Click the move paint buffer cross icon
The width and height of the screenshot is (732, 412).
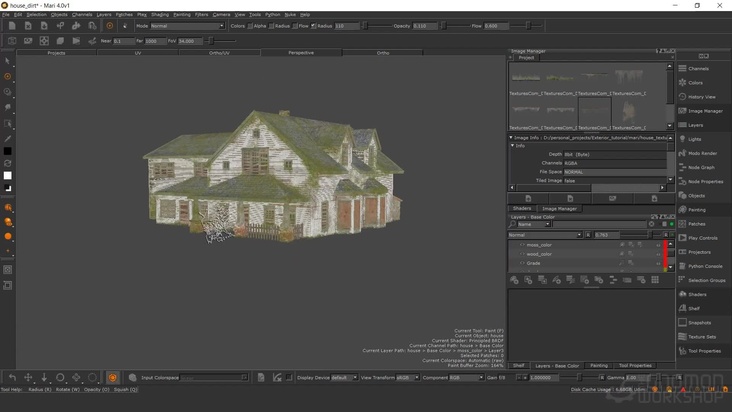[28, 377]
